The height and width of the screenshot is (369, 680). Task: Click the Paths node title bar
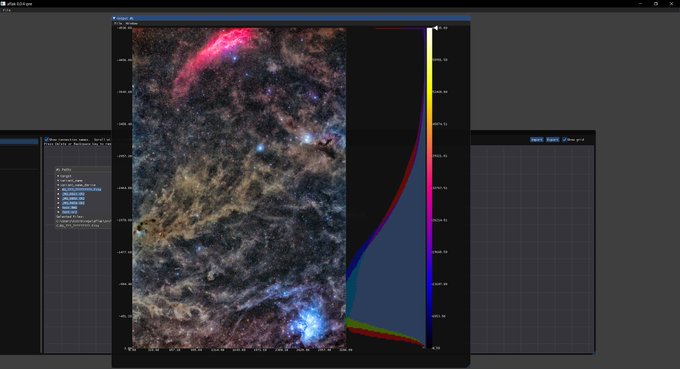click(82, 170)
